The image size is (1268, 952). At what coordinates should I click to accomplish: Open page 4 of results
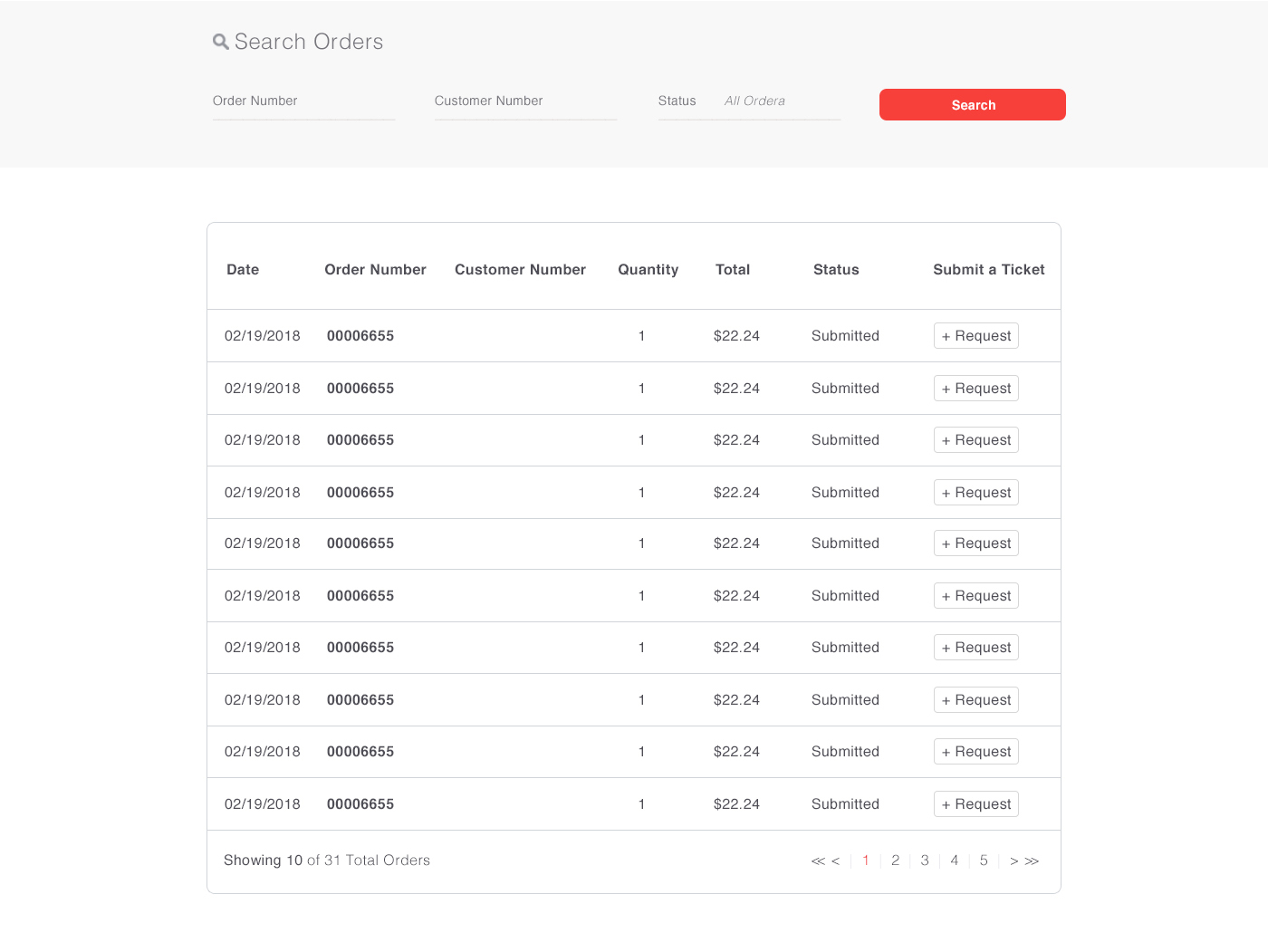(x=954, y=861)
